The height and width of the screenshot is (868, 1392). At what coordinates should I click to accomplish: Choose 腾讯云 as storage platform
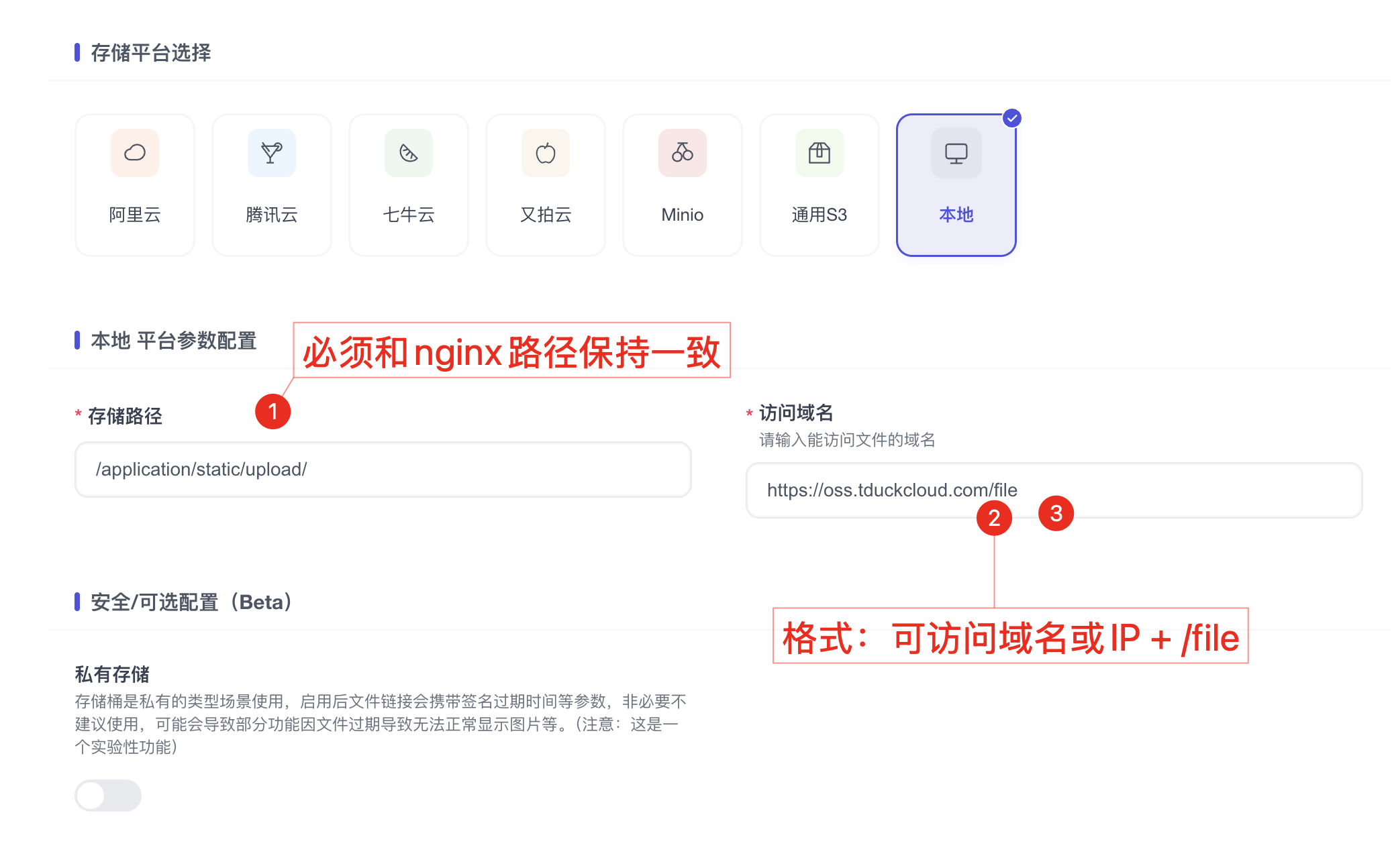[x=272, y=215]
